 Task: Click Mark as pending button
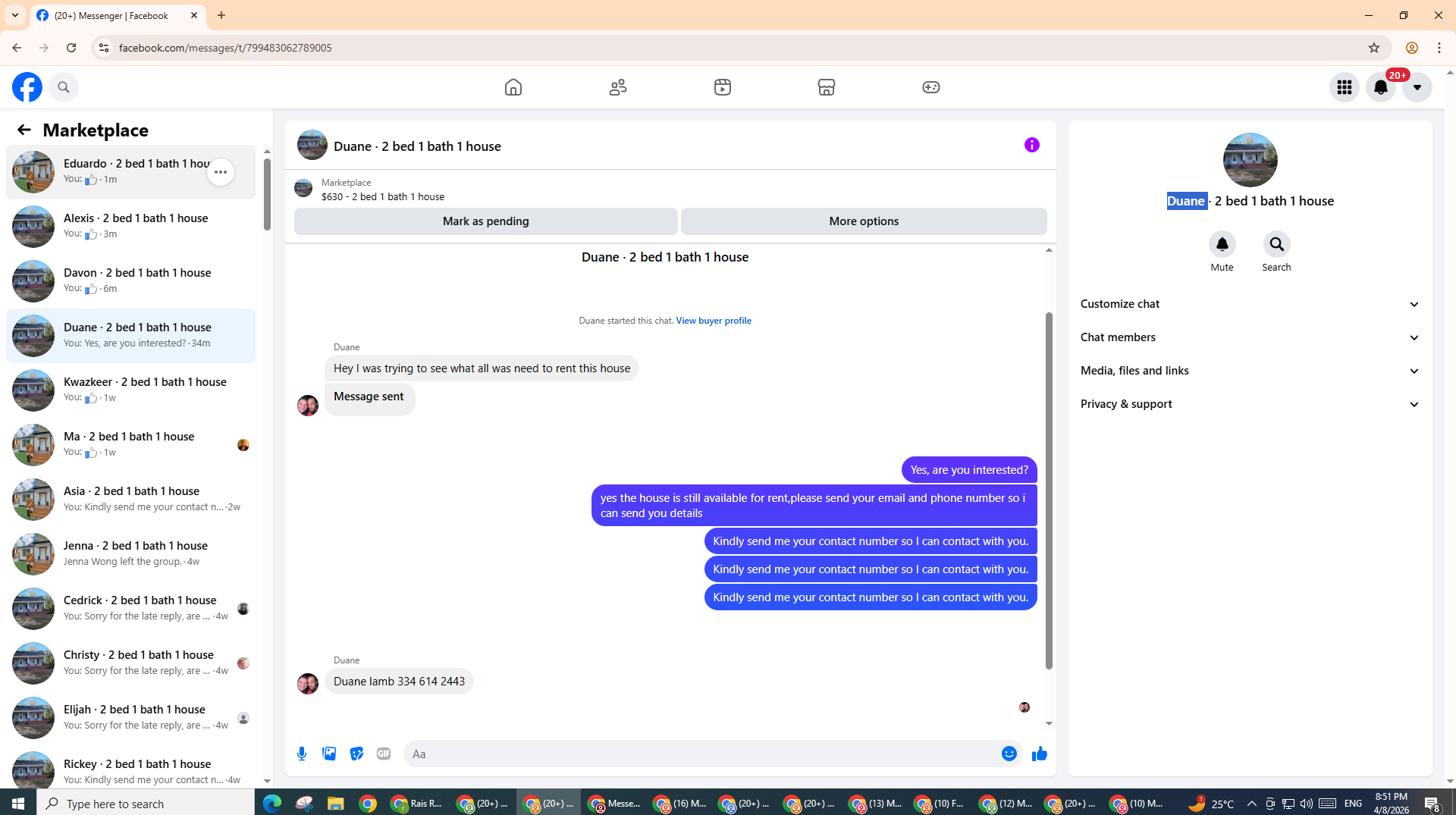coord(485,221)
